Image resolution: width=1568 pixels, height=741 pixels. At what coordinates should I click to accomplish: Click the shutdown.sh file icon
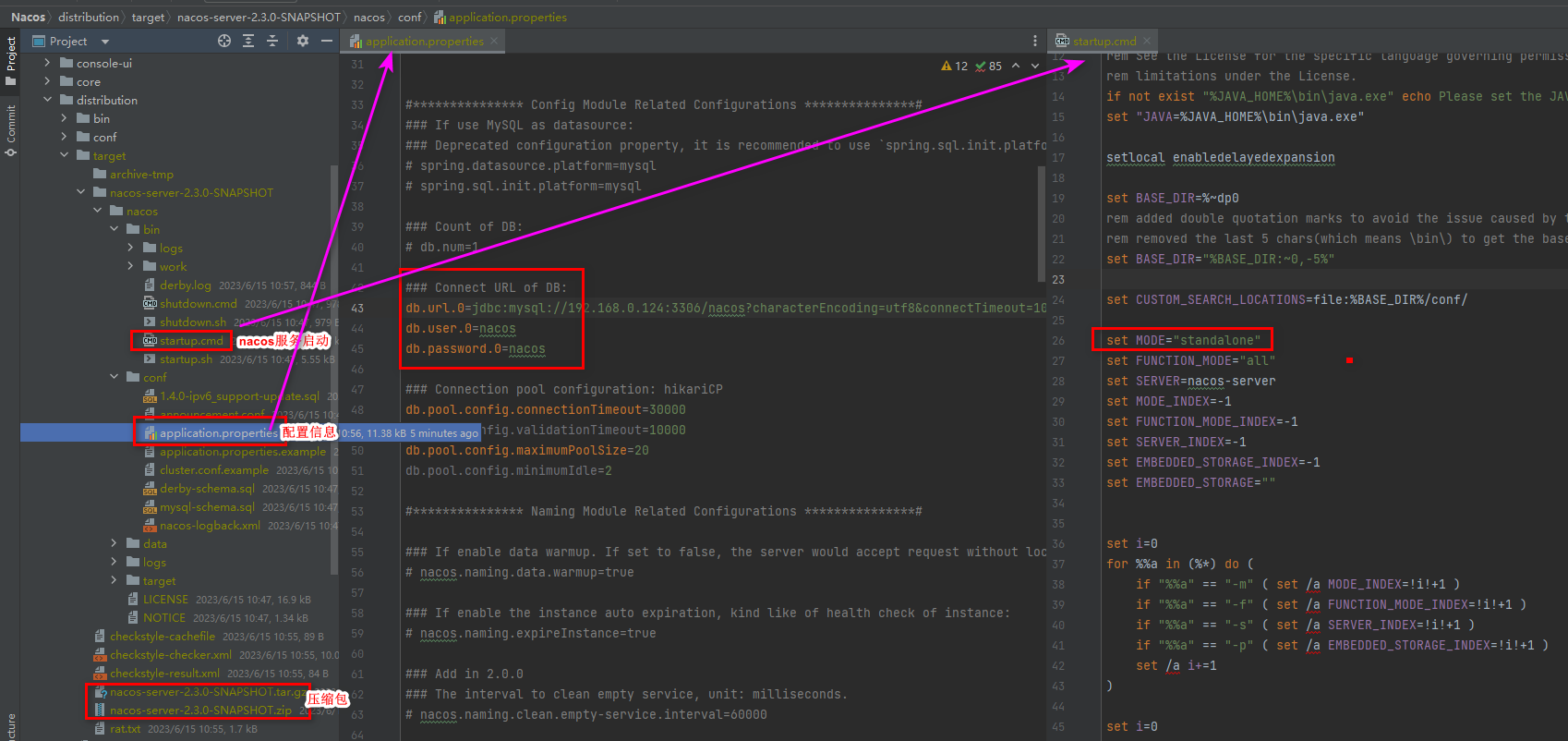(x=150, y=322)
